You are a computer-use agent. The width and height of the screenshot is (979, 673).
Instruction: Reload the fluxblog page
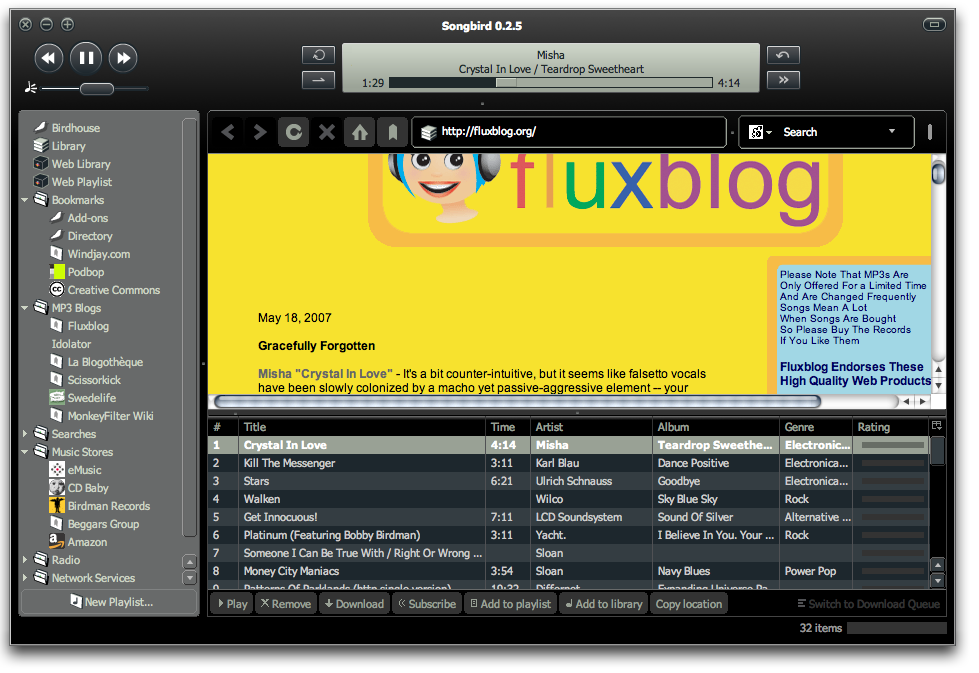(x=293, y=132)
